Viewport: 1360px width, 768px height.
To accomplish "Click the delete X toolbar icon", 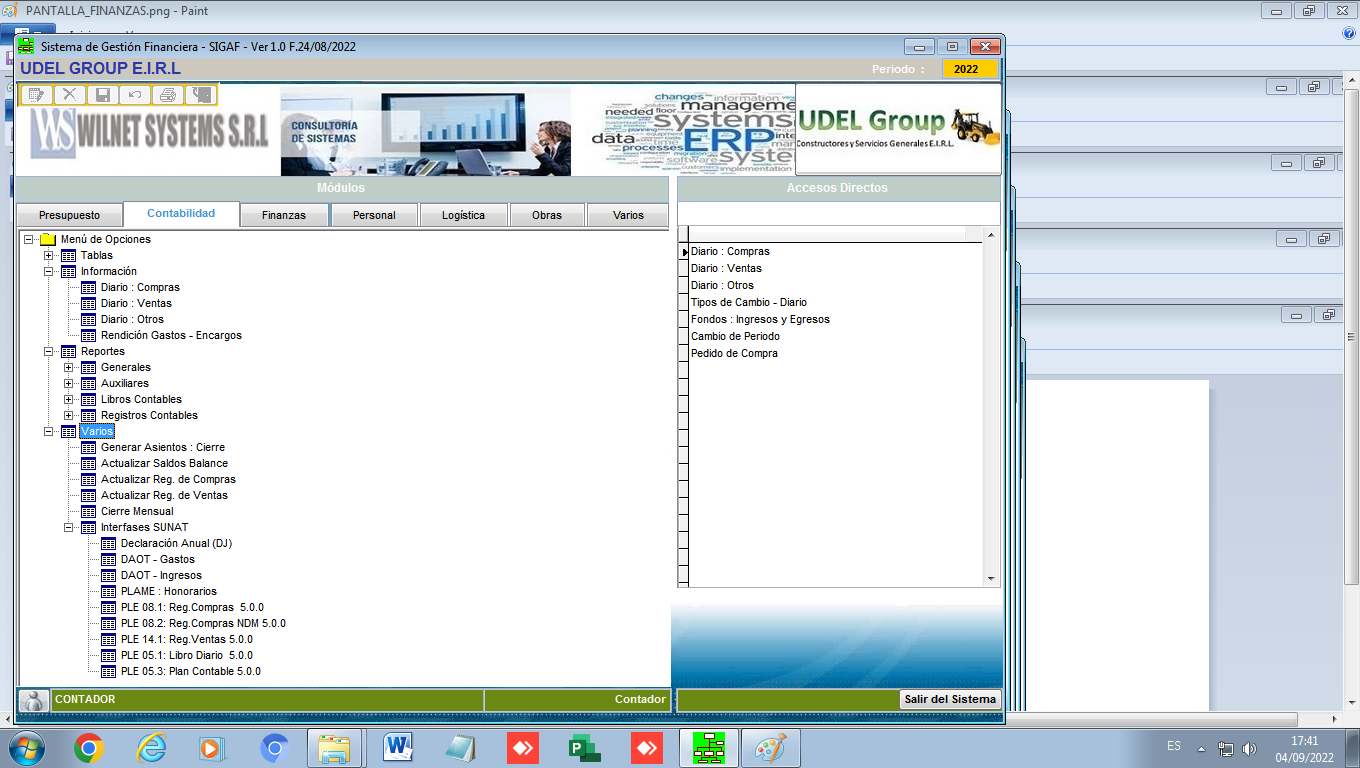I will [69, 95].
